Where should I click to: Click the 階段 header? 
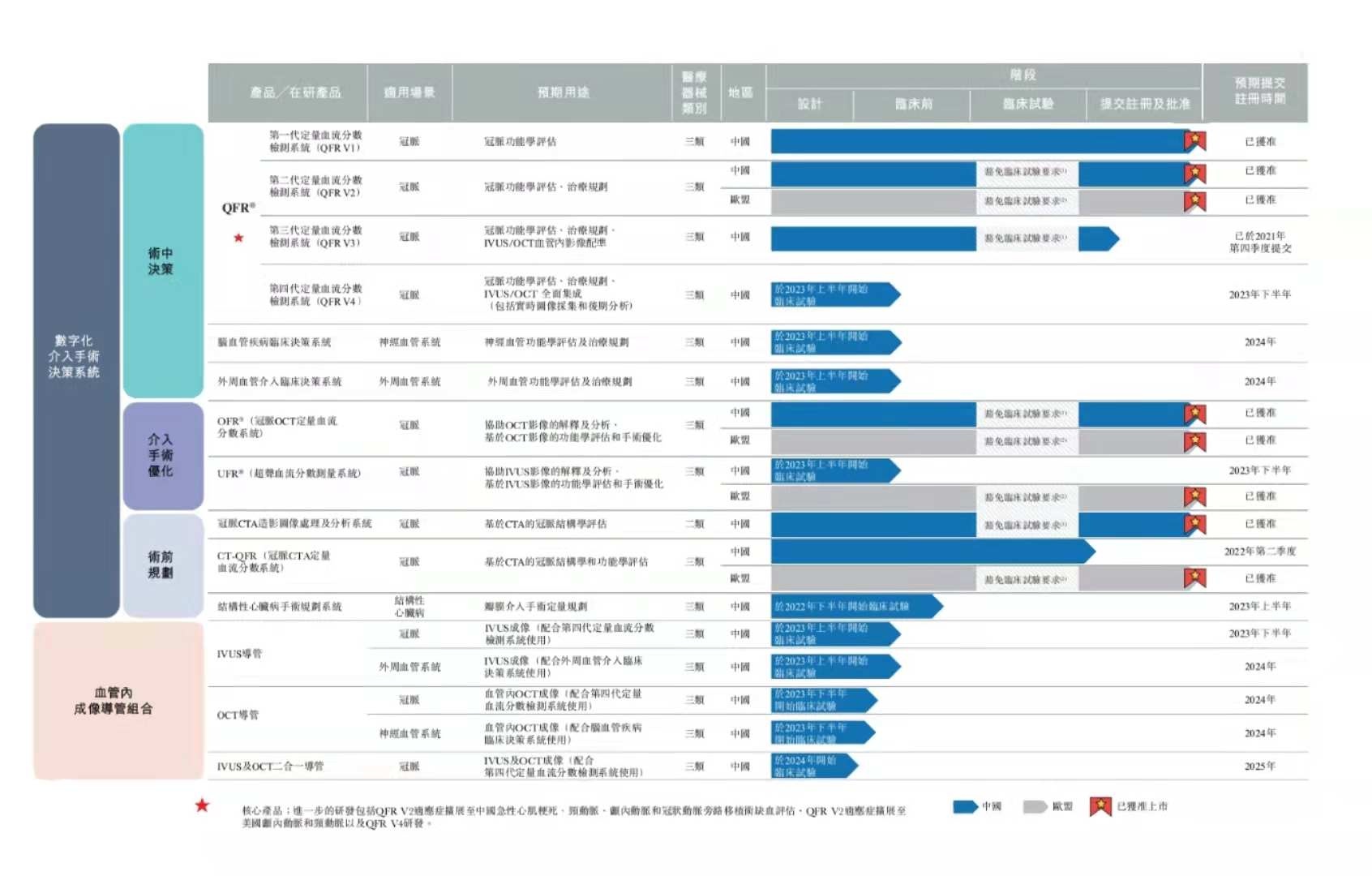[x=1023, y=75]
